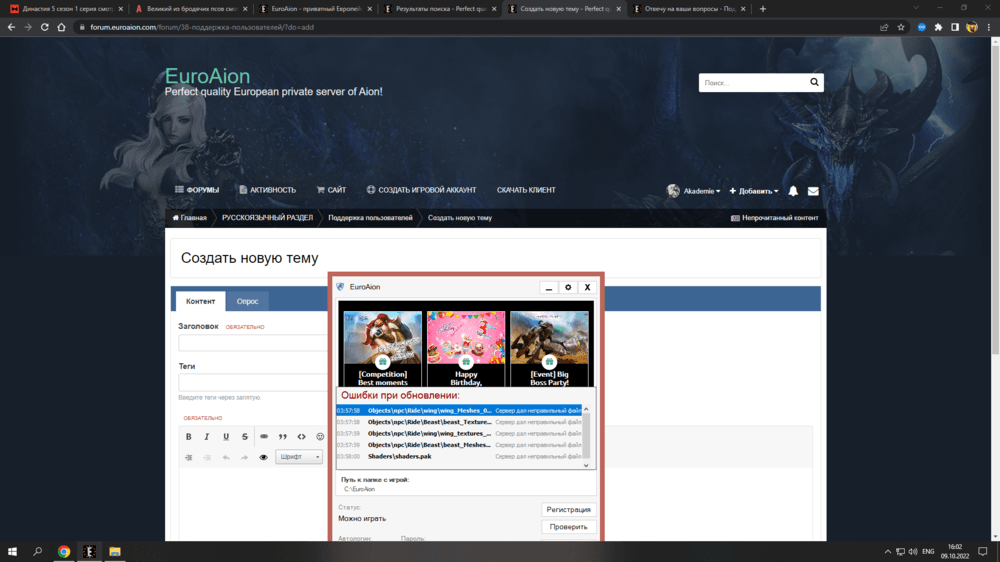Screen dimensions: 1000x562
Task: Open the Akademie user menu
Action: tap(692, 191)
